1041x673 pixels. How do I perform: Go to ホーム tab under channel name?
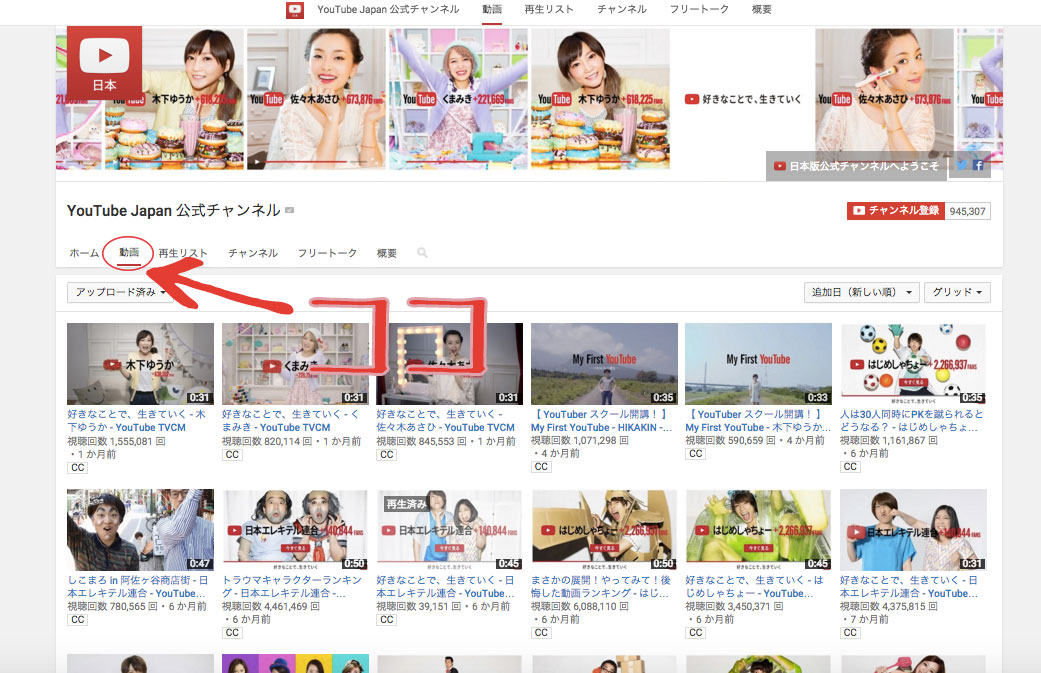pos(84,253)
